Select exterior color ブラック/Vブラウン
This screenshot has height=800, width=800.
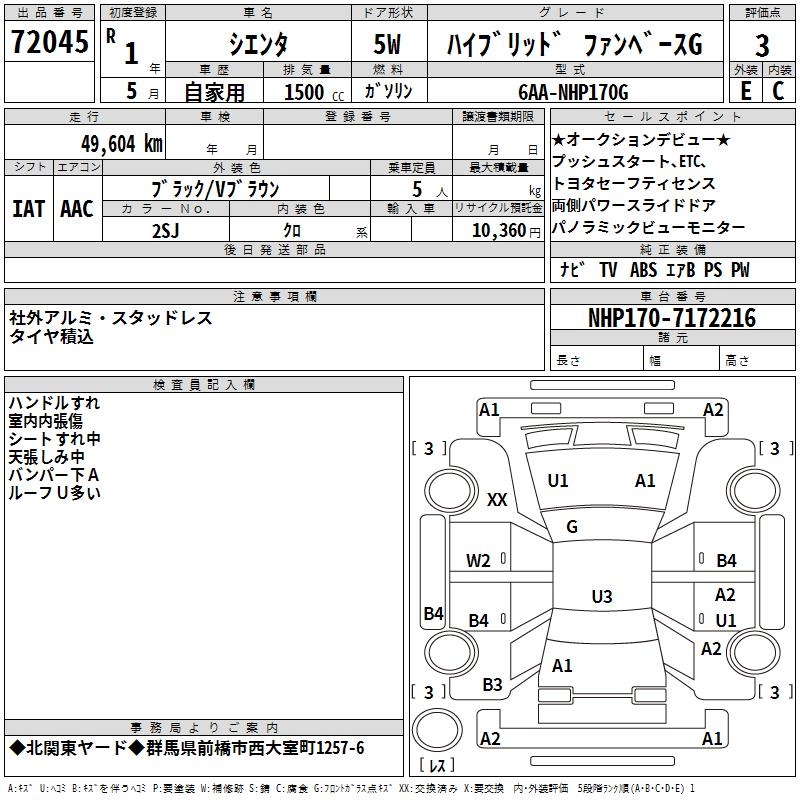click(215, 189)
